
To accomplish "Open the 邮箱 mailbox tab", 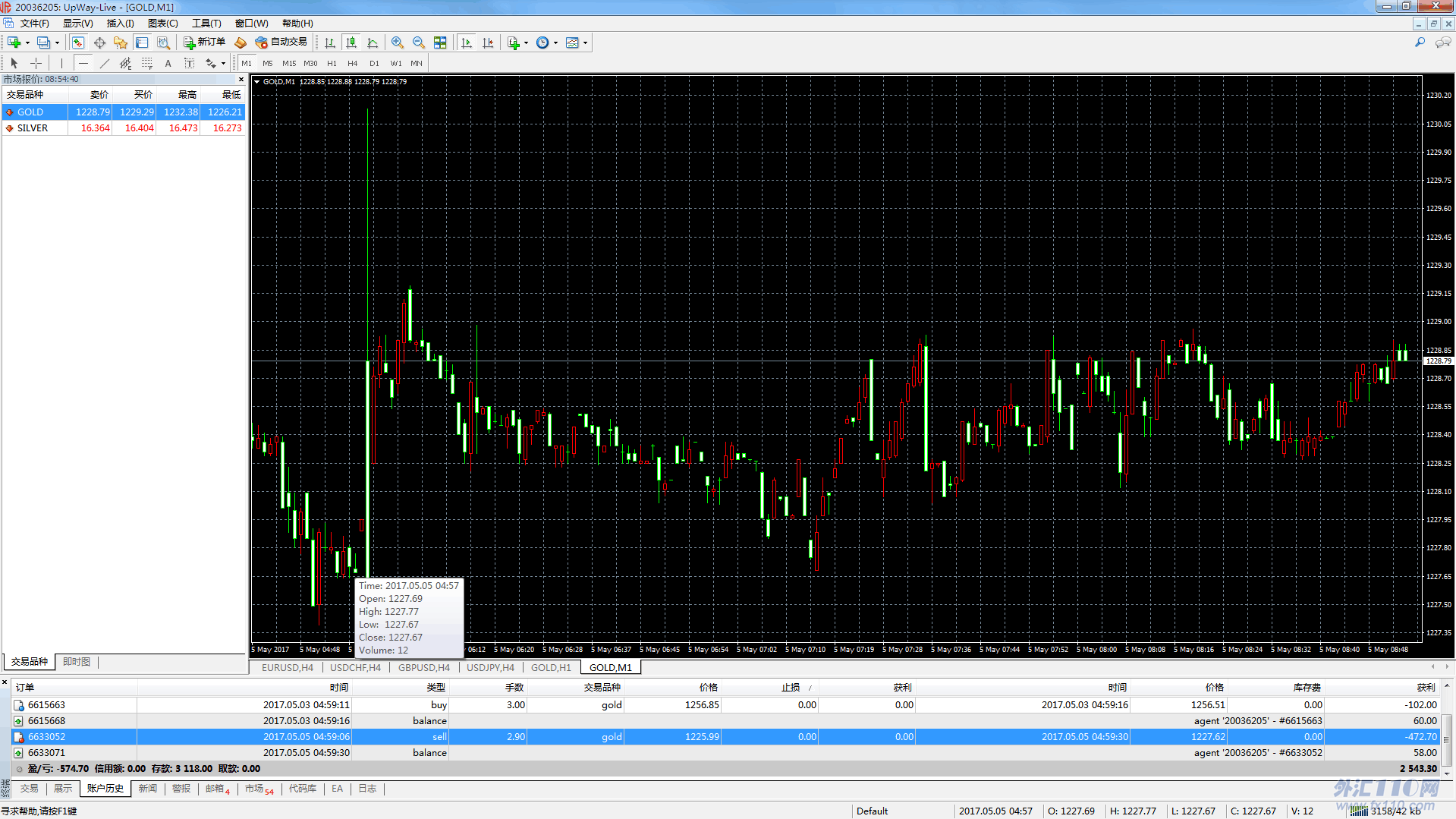I will [217, 789].
